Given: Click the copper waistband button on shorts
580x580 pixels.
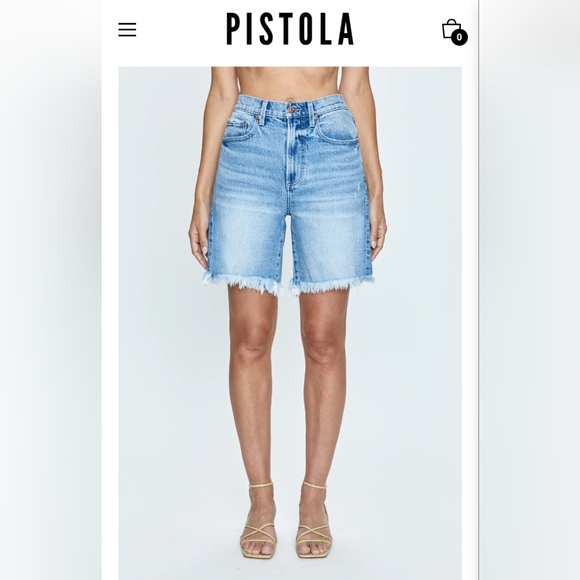Looking at the screenshot, I should [292, 109].
